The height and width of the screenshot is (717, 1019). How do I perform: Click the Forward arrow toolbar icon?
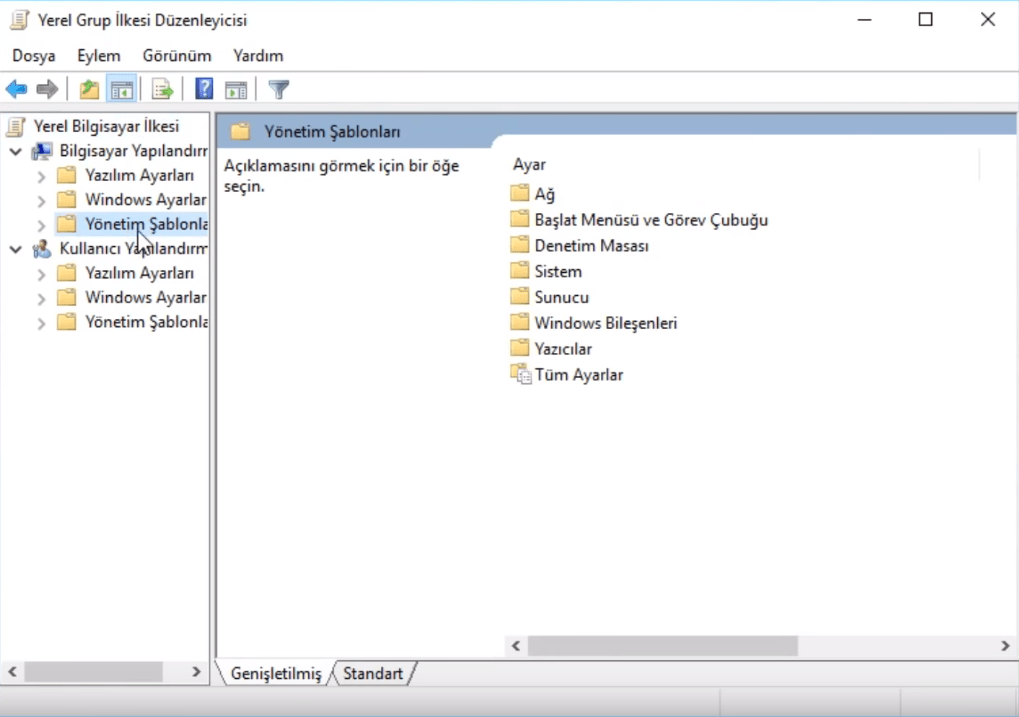point(47,89)
